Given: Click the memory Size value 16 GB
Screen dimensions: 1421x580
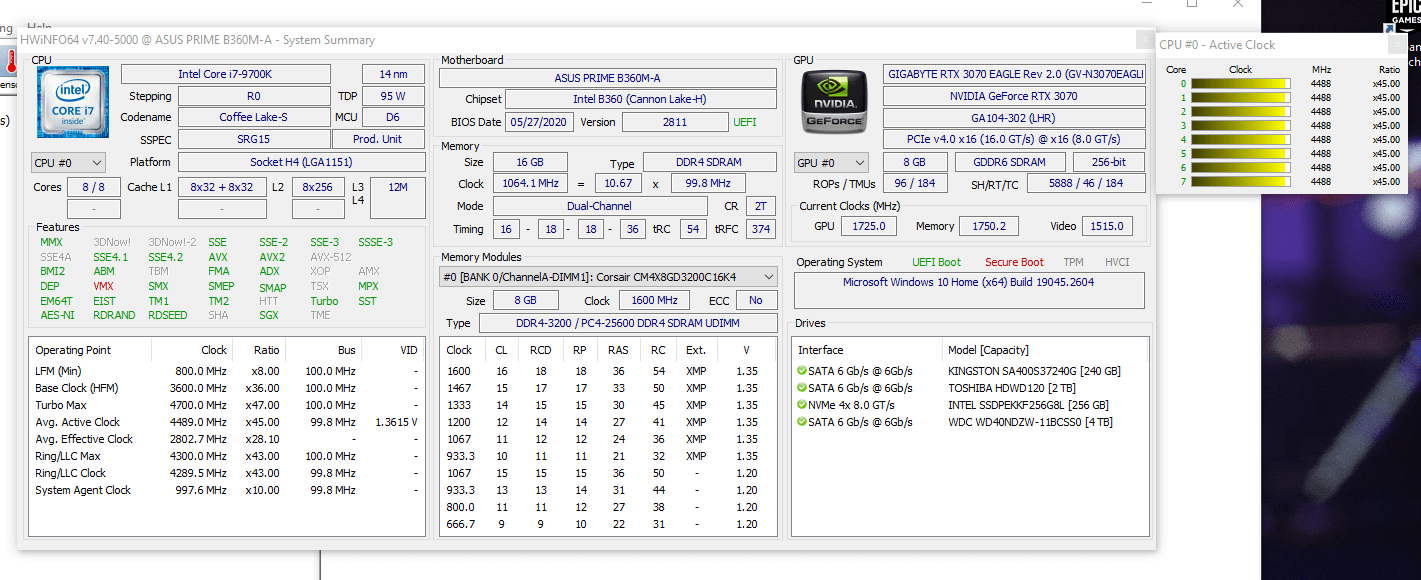Looking at the screenshot, I should (x=530, y=162).
